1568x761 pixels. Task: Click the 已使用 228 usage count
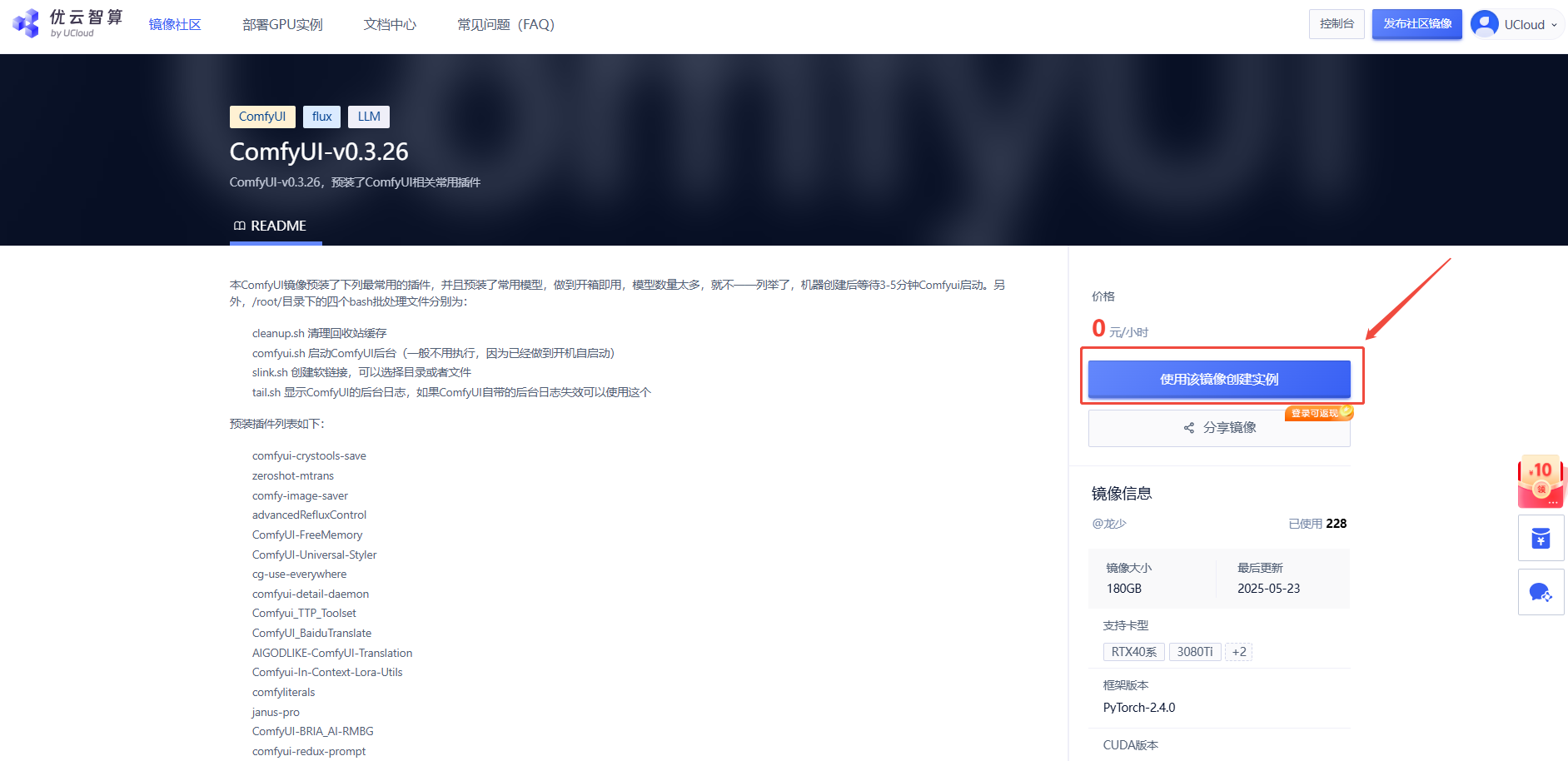tap(1317, 524)
